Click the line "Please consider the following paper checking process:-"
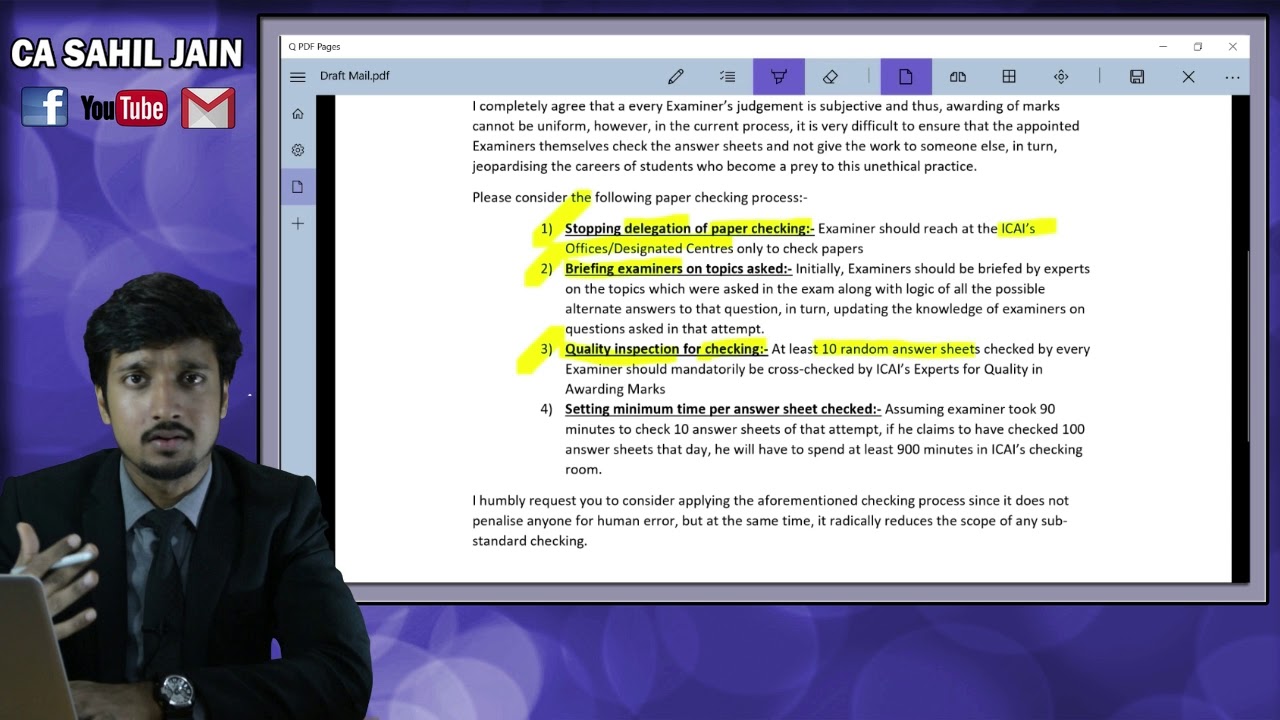1280x720 pixels. pos(640,198)
